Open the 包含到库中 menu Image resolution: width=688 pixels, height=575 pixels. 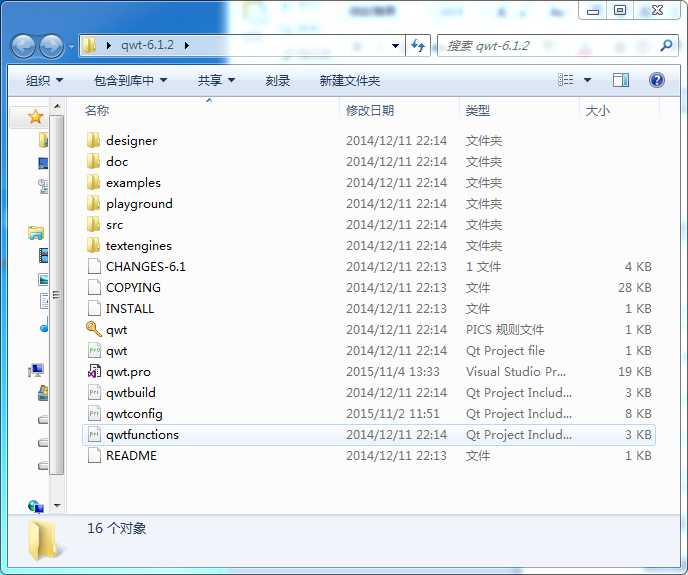130,80
